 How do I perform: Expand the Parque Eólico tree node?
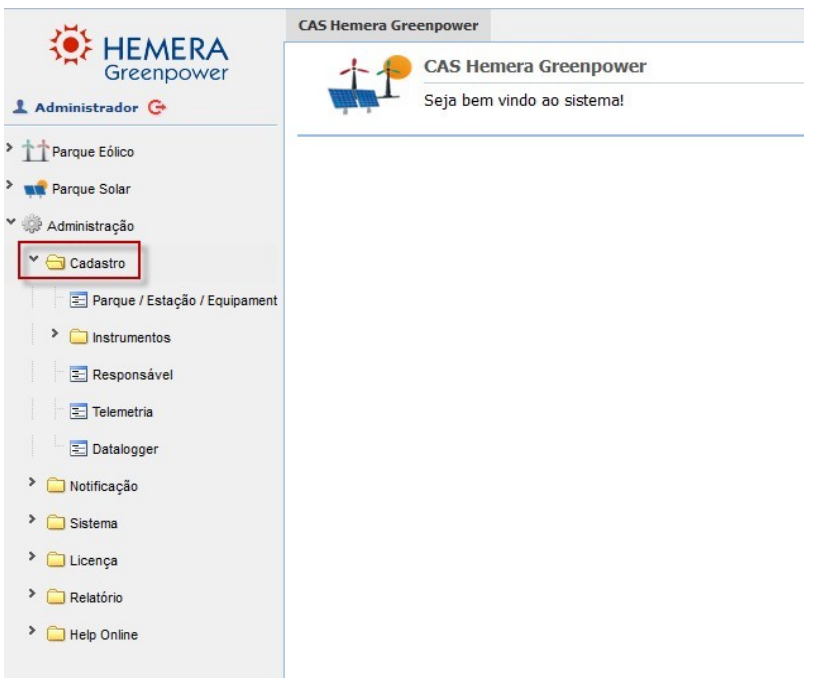point(10,150)
